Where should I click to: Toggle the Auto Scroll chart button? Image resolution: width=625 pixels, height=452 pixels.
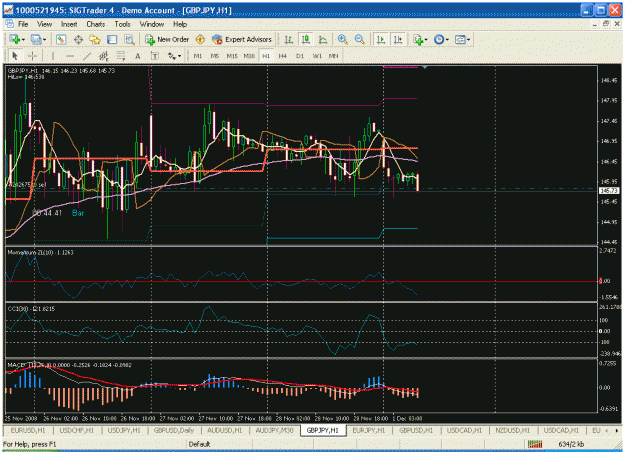381,39
